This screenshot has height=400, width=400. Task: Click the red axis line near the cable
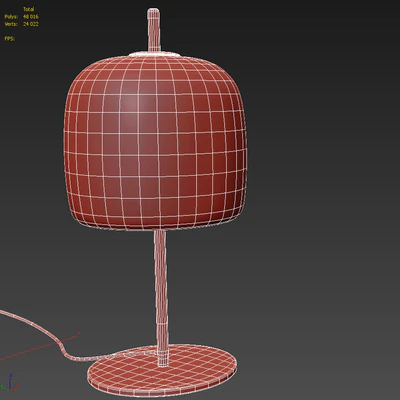pyautogui.click(x=40, y=346)
